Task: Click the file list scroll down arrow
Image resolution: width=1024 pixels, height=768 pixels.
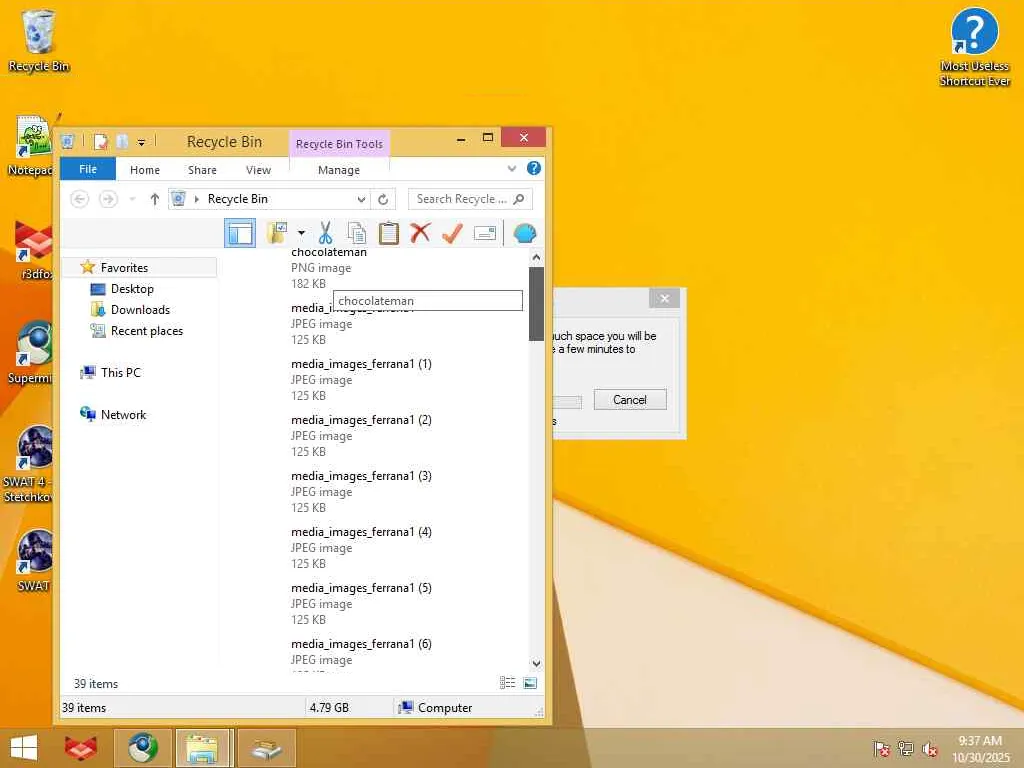Action: point(536,664)
